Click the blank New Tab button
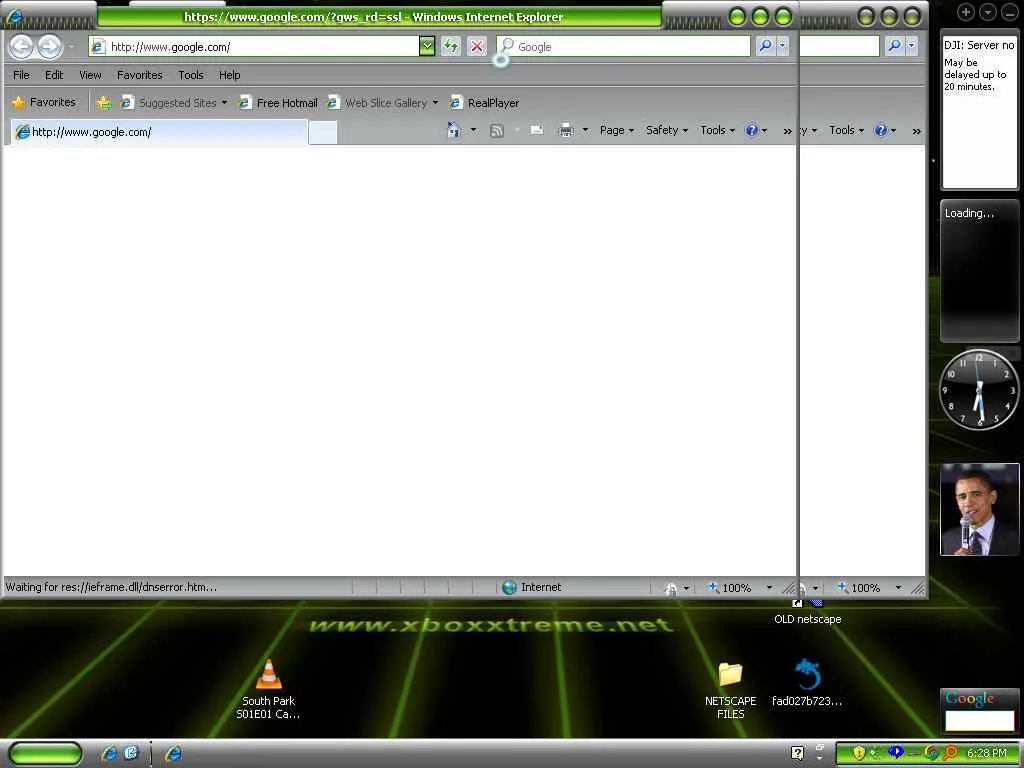Screen dimensions: 1024x768 (x=323, y=133)
